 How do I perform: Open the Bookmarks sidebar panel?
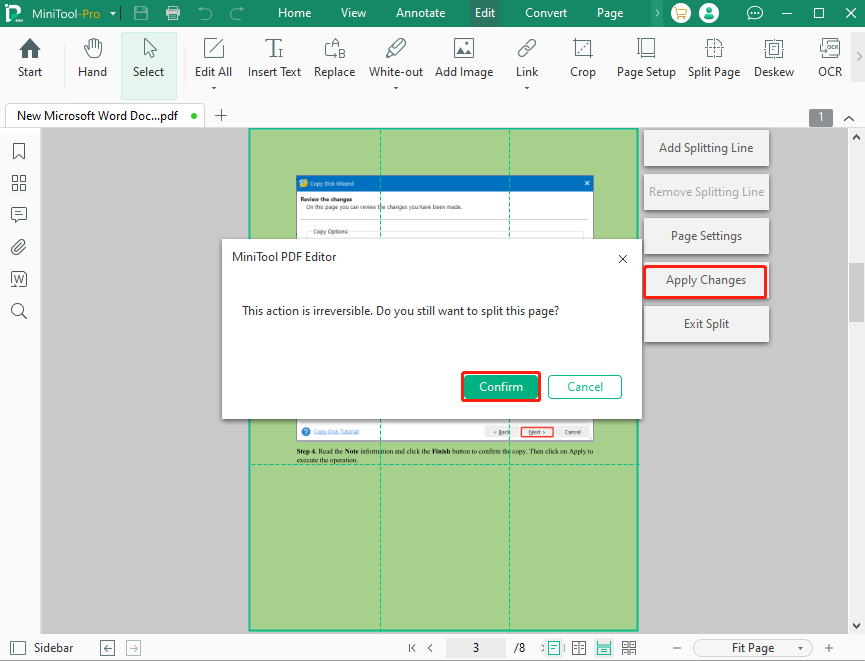coord(19,151)
